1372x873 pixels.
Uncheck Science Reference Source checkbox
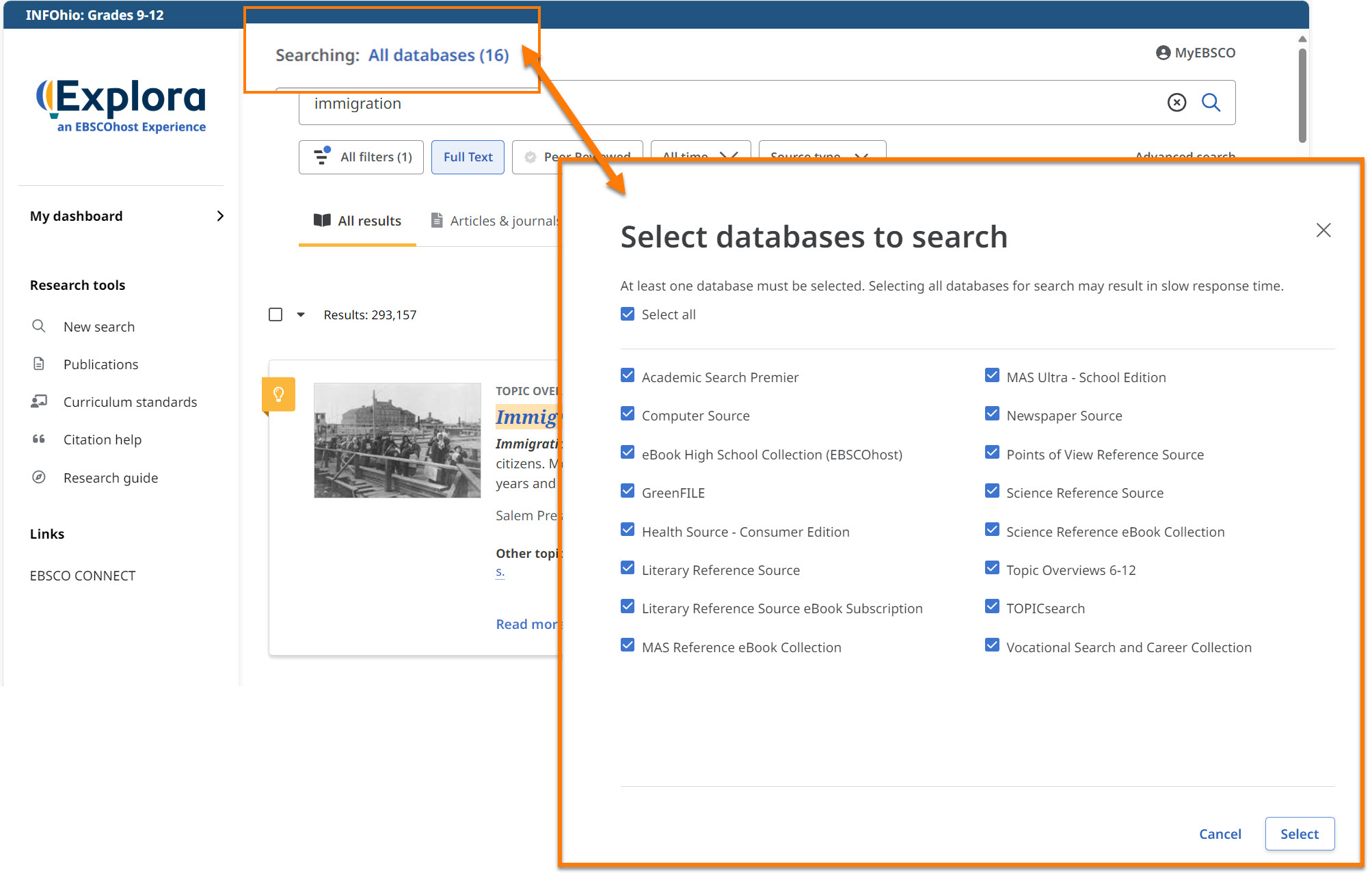tap(992, 491)
